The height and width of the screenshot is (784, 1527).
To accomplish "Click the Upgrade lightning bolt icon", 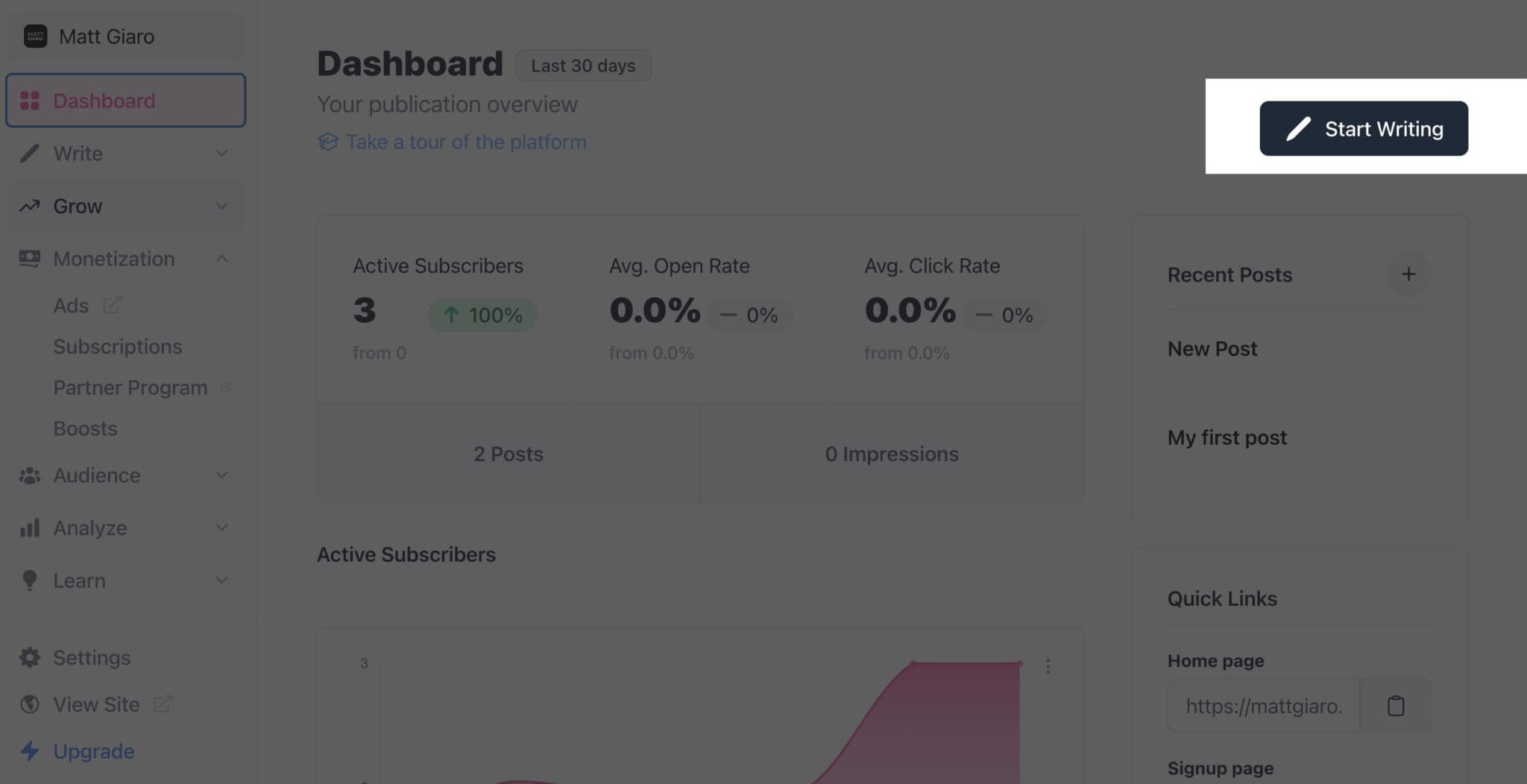I will tap(30, 751).
